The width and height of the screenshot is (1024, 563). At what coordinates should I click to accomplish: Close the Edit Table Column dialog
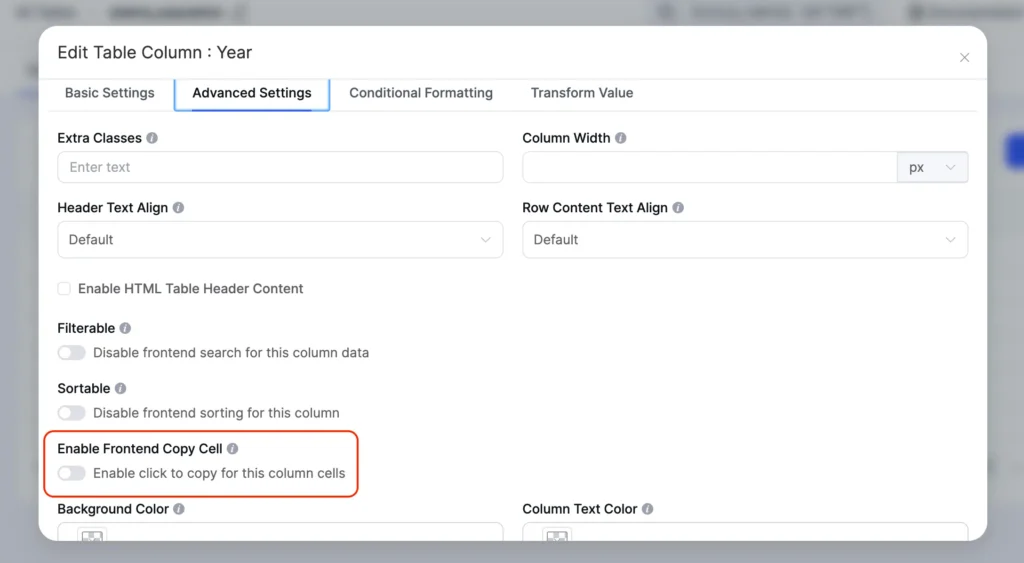[x=964, y=57]
